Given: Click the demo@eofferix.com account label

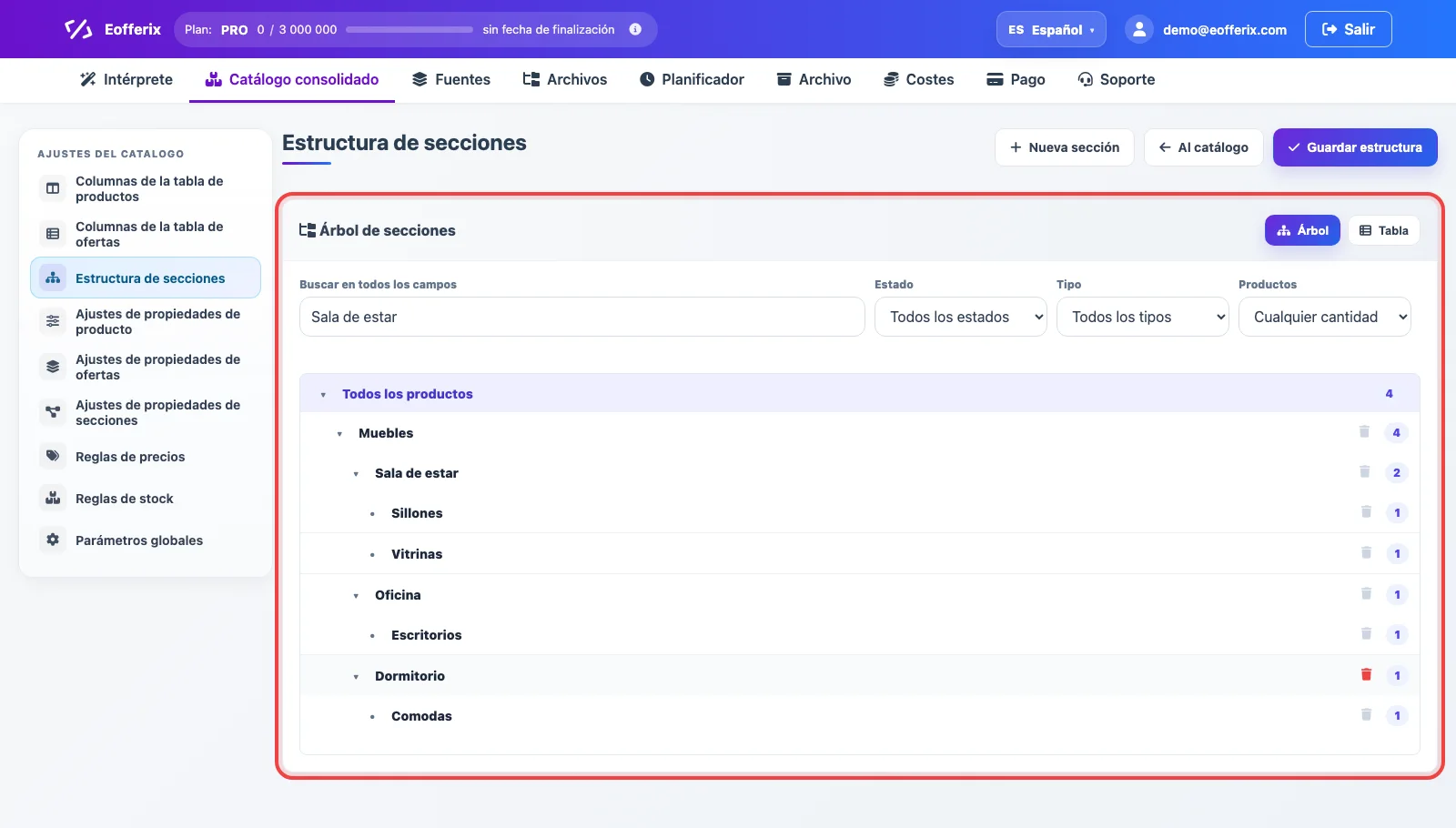Looking at the screenshot, I should tap(1224, 30).
